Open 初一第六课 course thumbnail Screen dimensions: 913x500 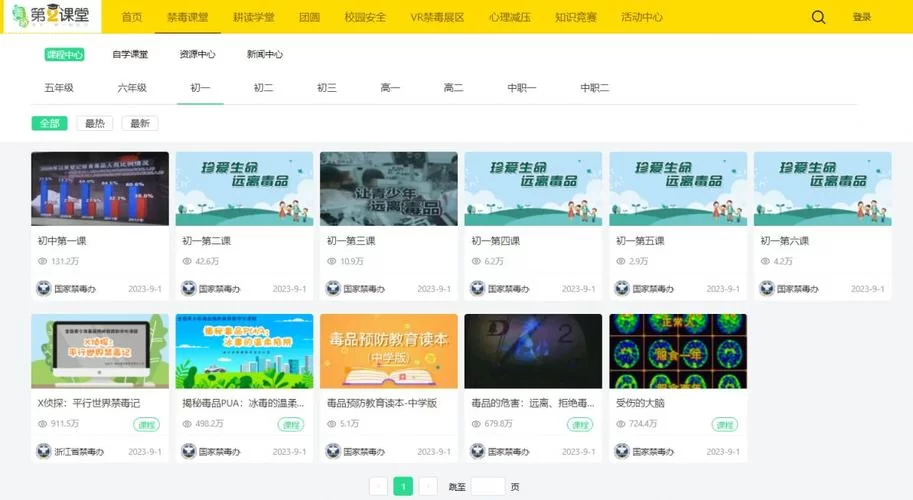coord(823,189)
